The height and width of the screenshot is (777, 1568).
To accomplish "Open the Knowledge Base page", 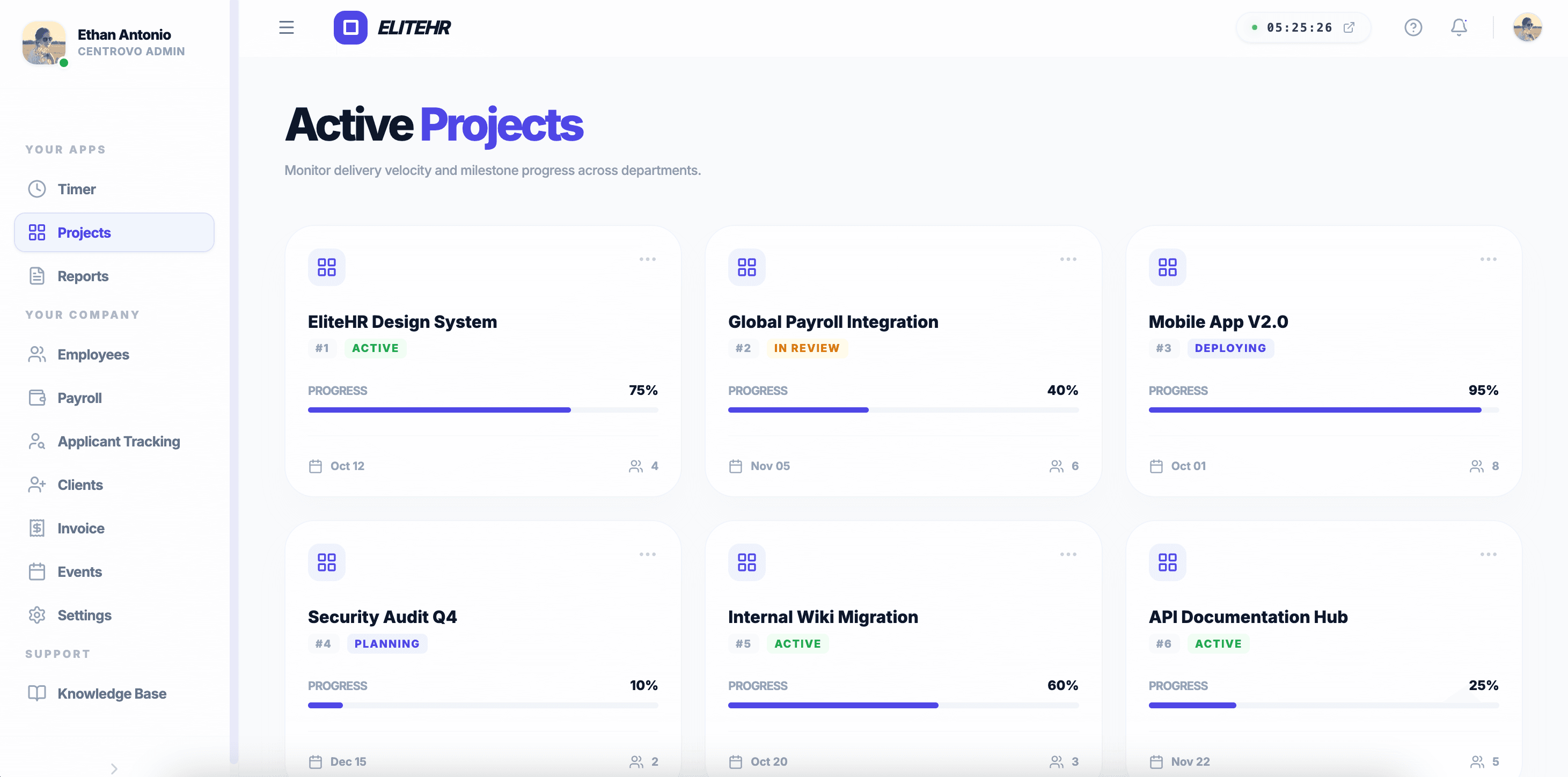I will 112,693.
